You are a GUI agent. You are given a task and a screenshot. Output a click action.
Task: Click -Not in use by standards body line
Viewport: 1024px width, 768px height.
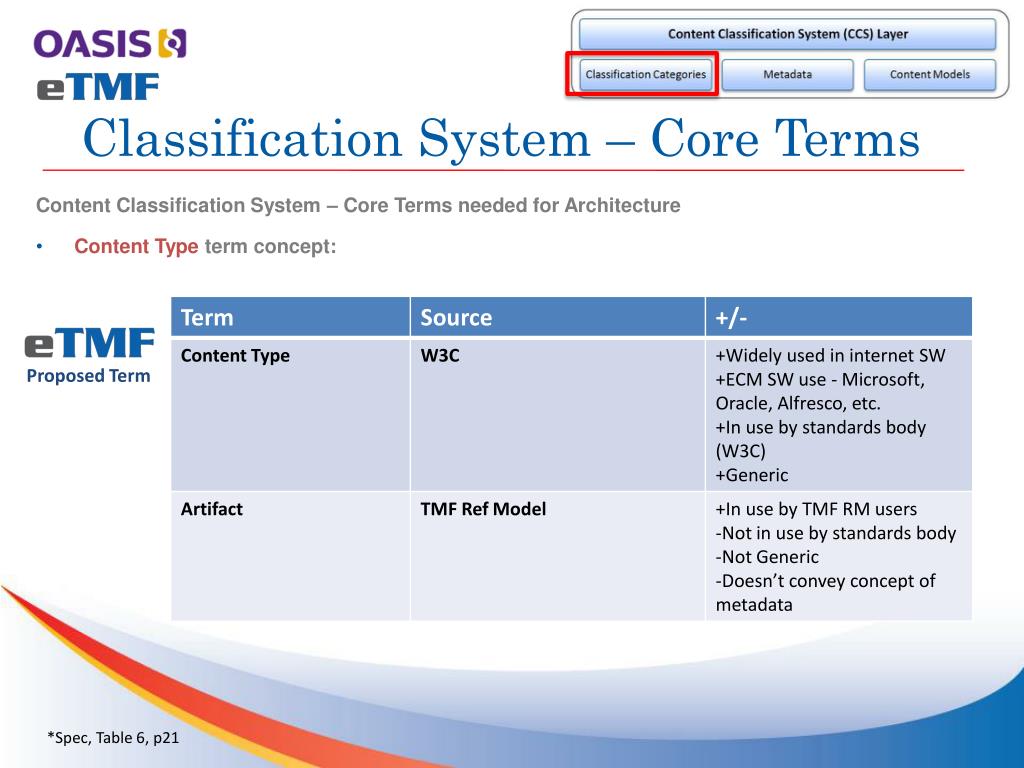836,533
